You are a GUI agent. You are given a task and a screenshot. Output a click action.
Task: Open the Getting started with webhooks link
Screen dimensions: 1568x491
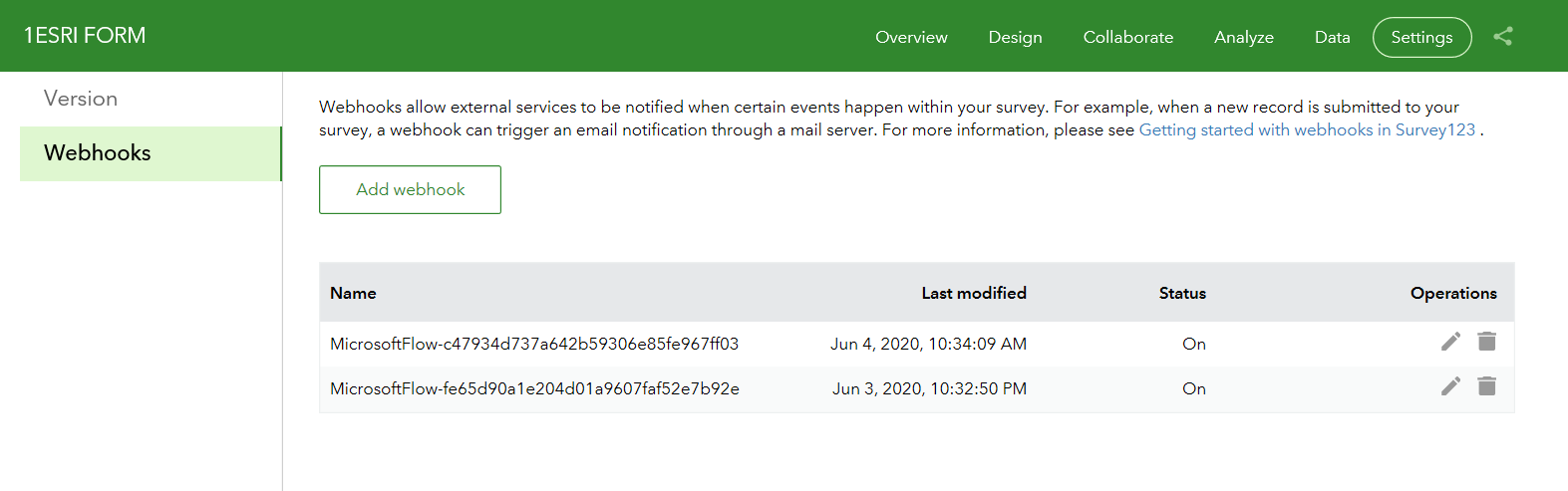click(1306, 129)
